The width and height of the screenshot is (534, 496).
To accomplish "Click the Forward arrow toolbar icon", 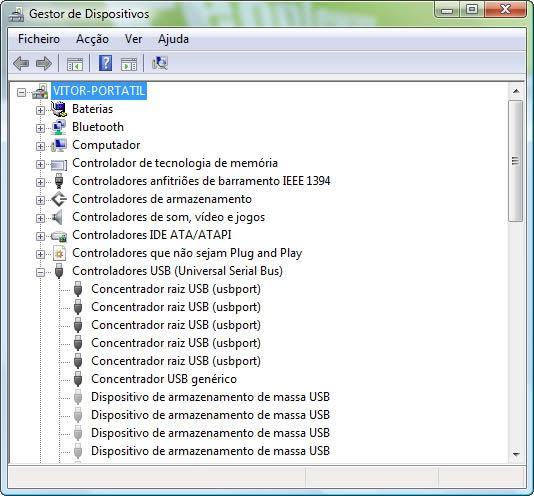I will pyautogui.click(x=44, y=63).
